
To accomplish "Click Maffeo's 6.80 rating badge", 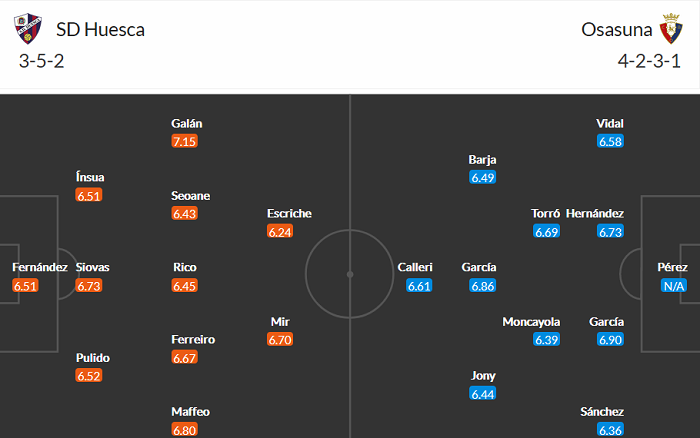I will tap(189, 430).
